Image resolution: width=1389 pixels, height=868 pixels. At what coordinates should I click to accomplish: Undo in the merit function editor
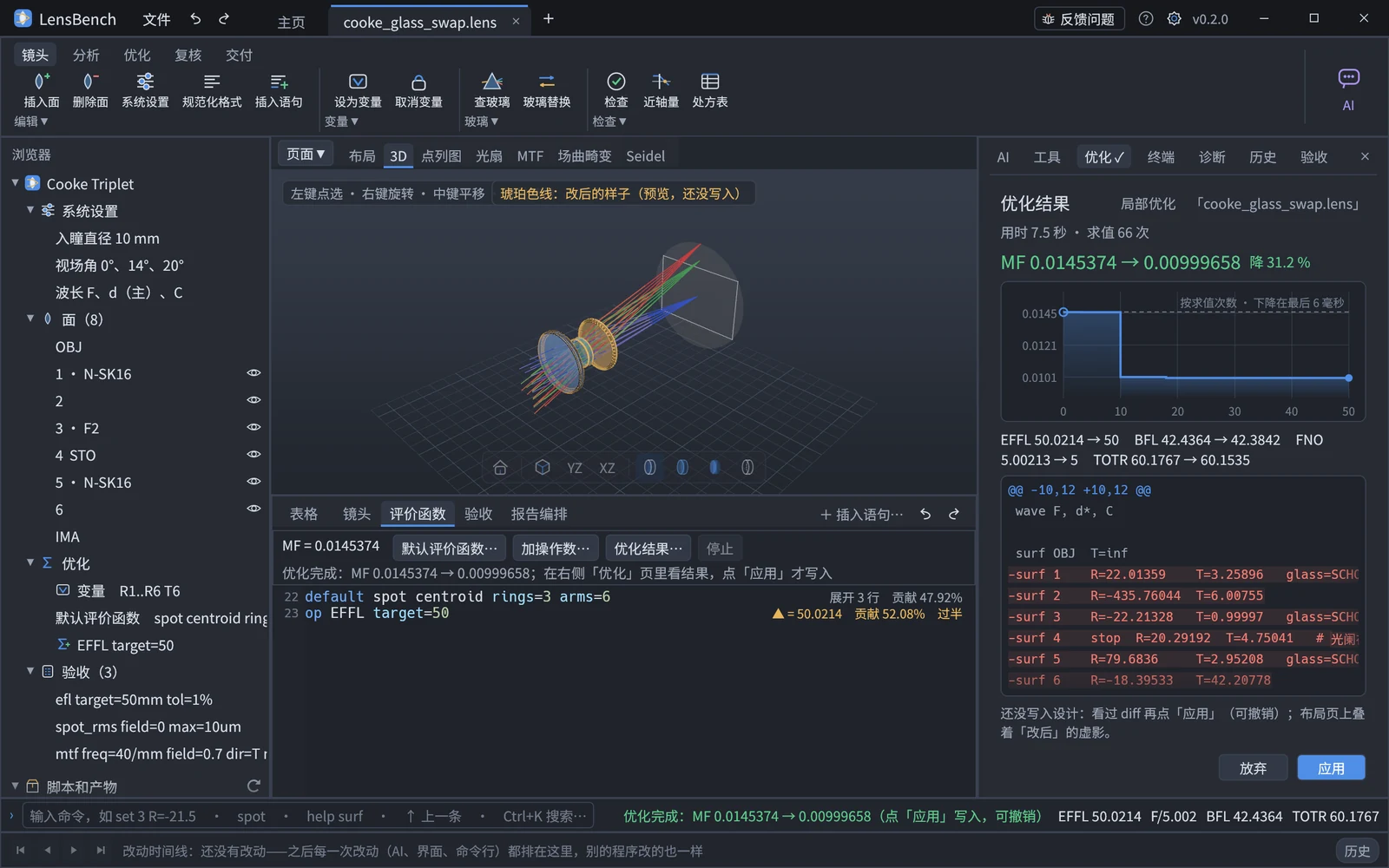925,515
